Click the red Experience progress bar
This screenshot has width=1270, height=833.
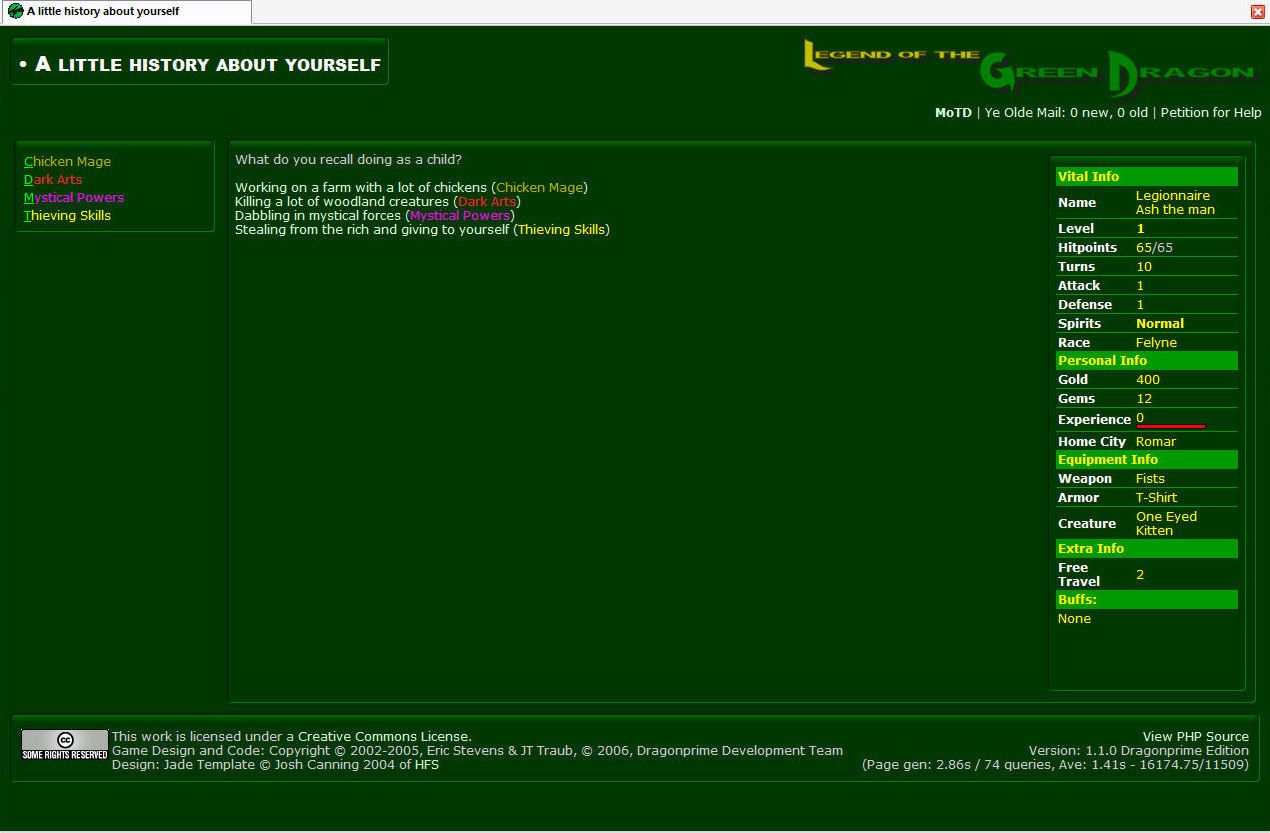[x=1170, y=427]
